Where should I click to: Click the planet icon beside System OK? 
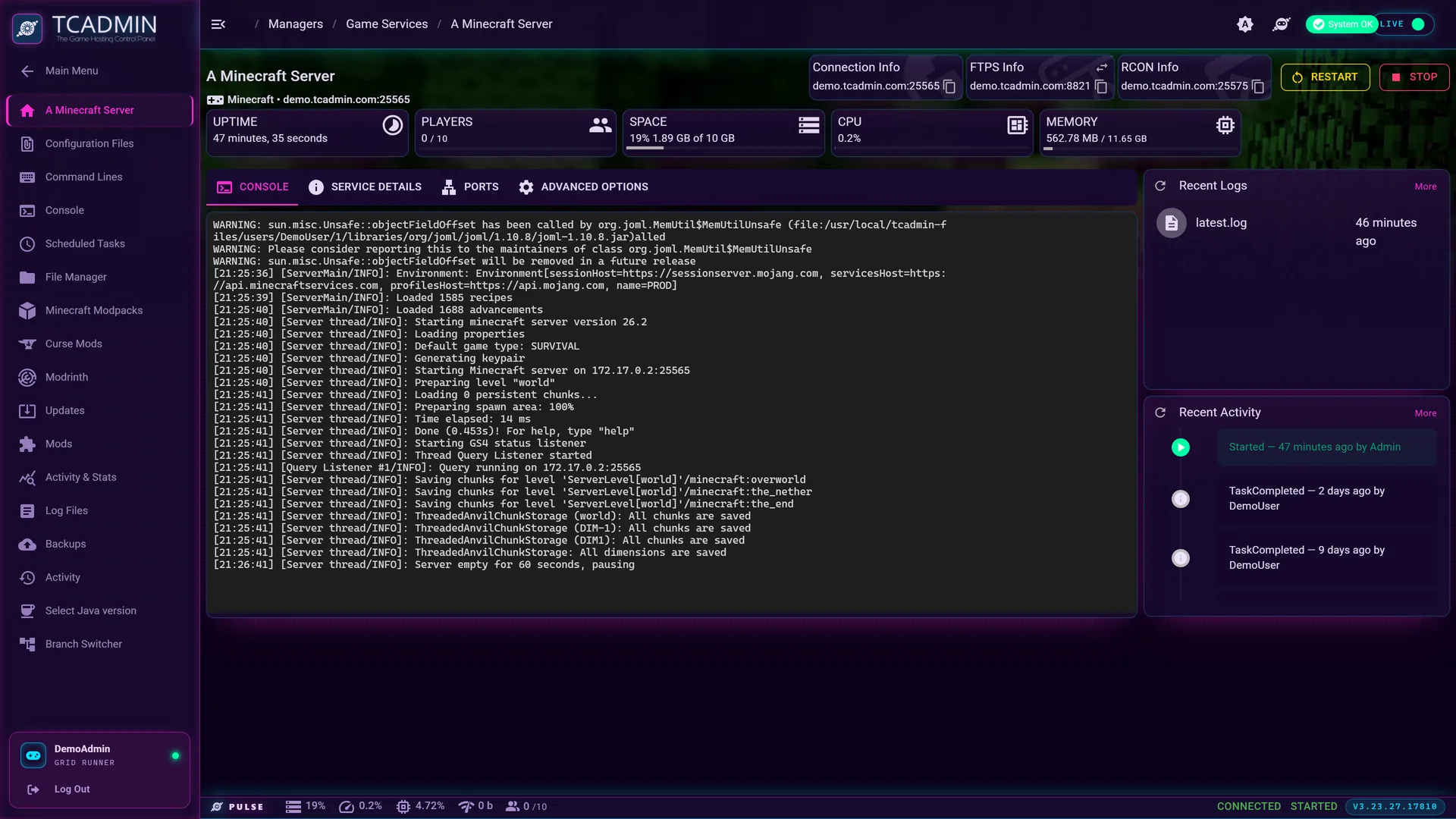point(1282,24)
